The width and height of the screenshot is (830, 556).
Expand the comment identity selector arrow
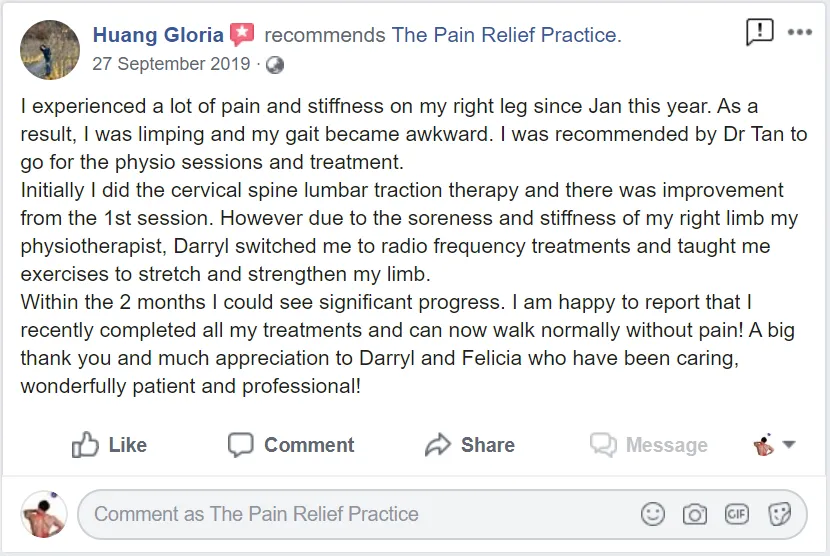pos(788,446)
